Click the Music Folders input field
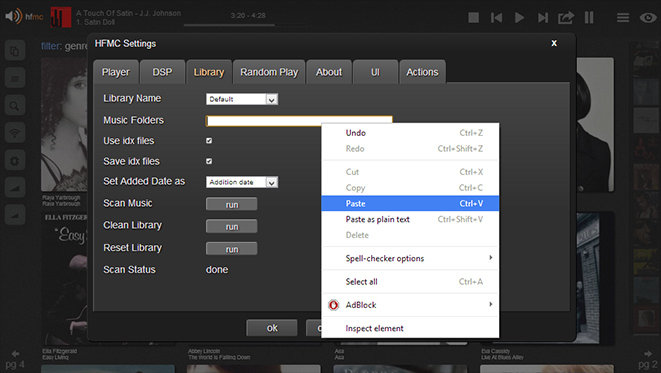 299,121
